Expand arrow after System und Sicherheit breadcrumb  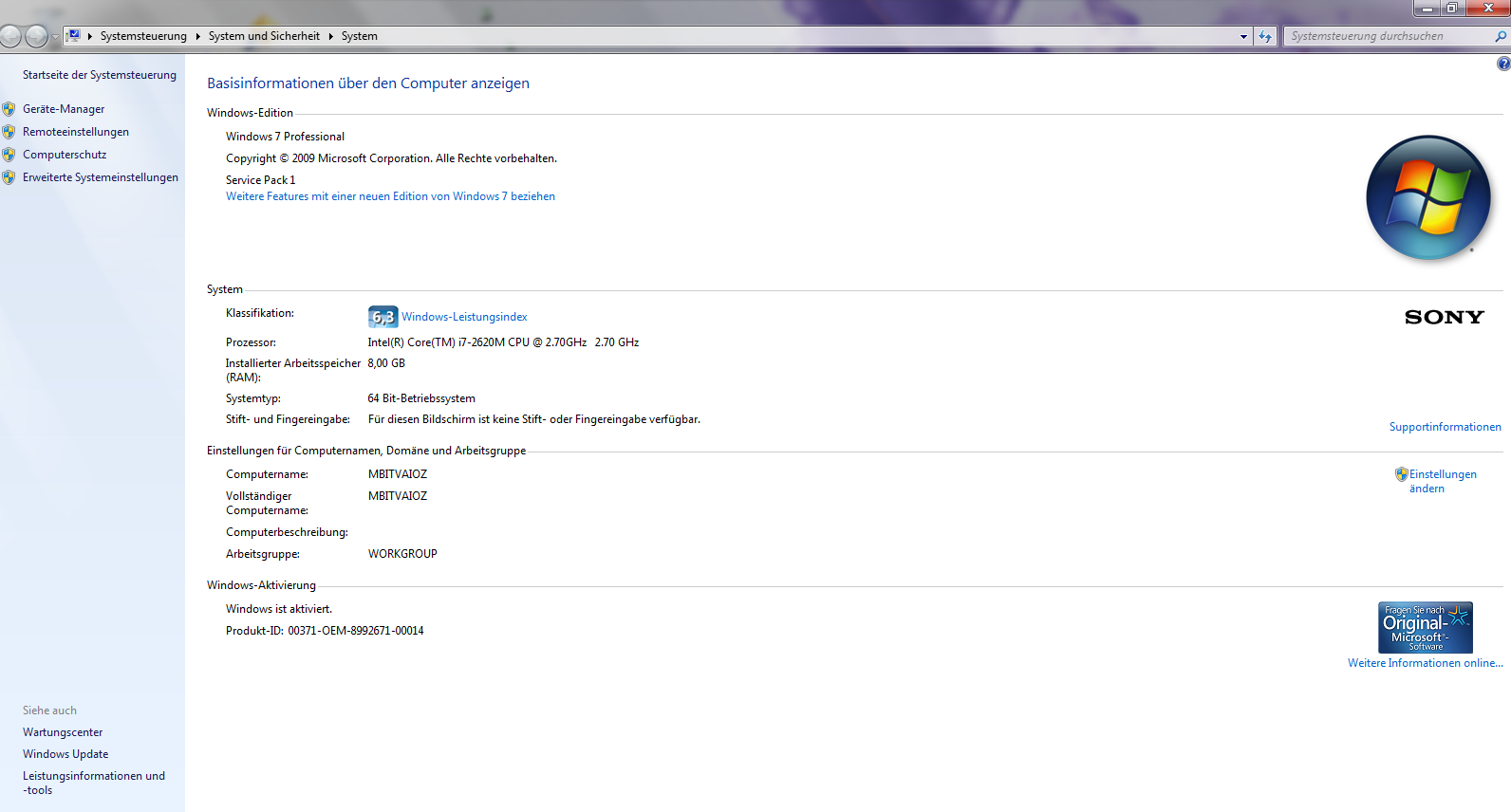pyautogui.click(x=331, y=36)
